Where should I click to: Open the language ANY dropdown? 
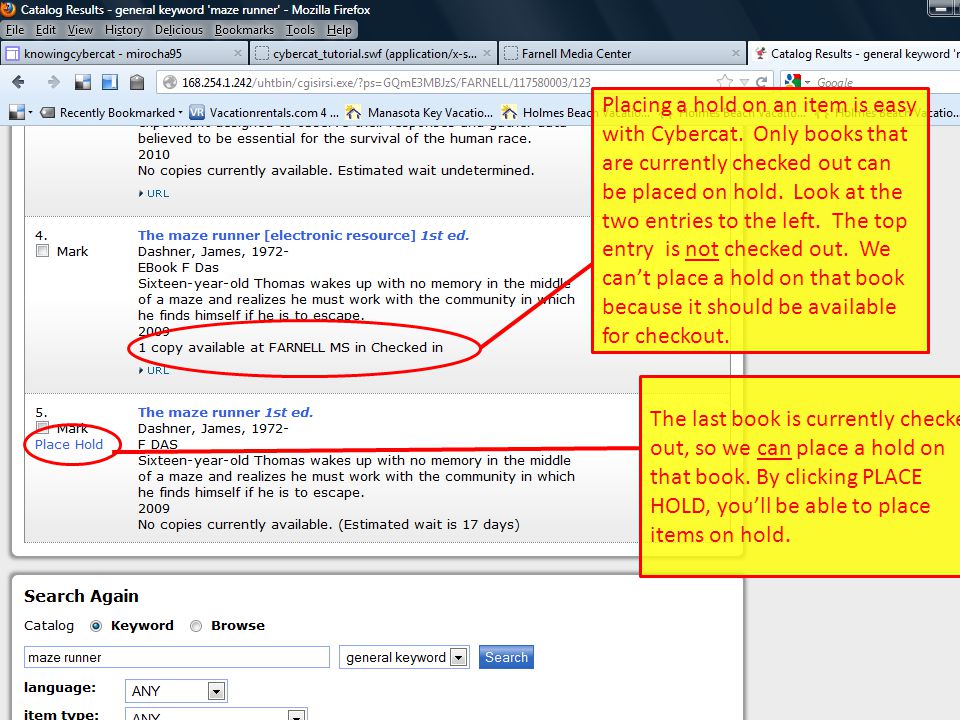(x=176, y=691)
